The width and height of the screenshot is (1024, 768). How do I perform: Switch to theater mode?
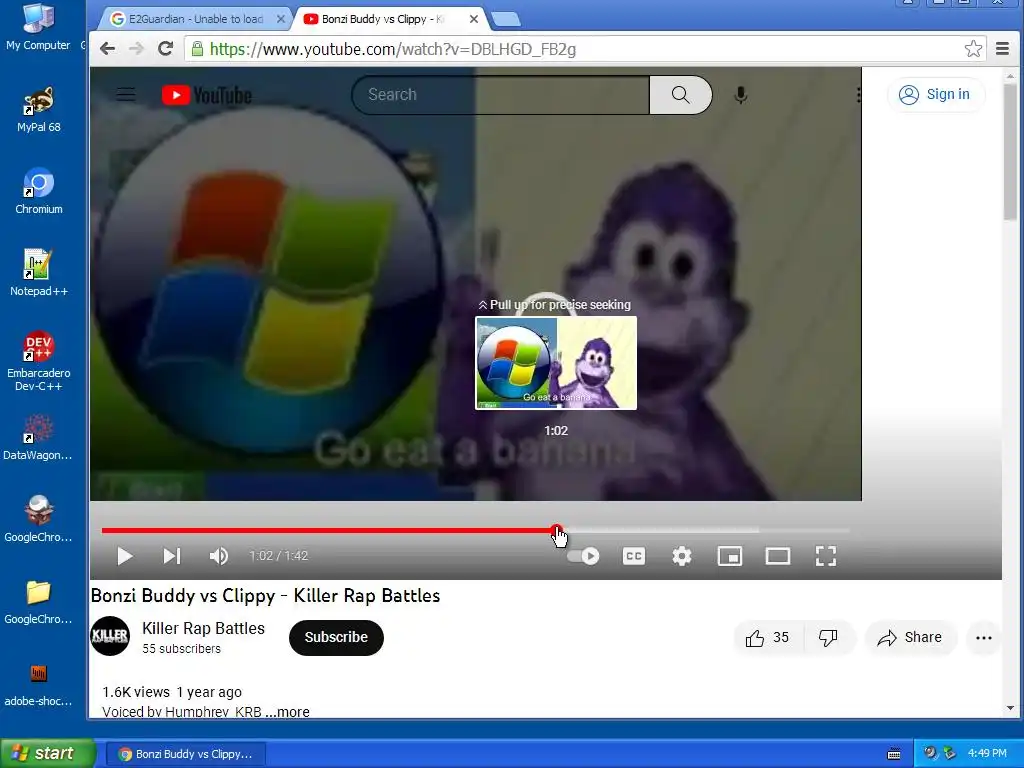pyautogui.click(x=778, y=556)
